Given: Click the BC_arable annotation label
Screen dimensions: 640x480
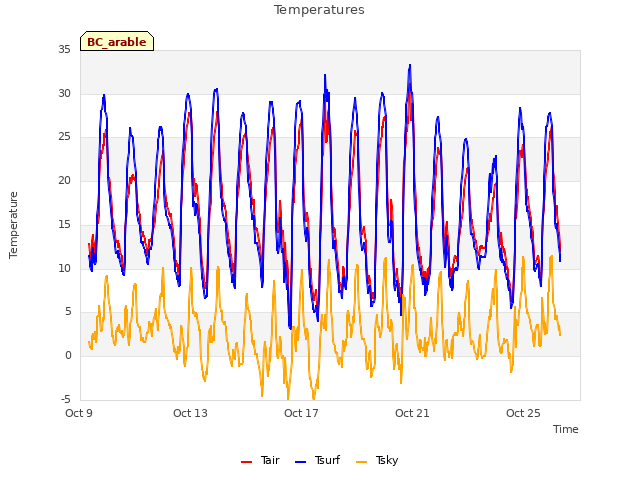Looking at the screenshot, I should coord(117,41).
